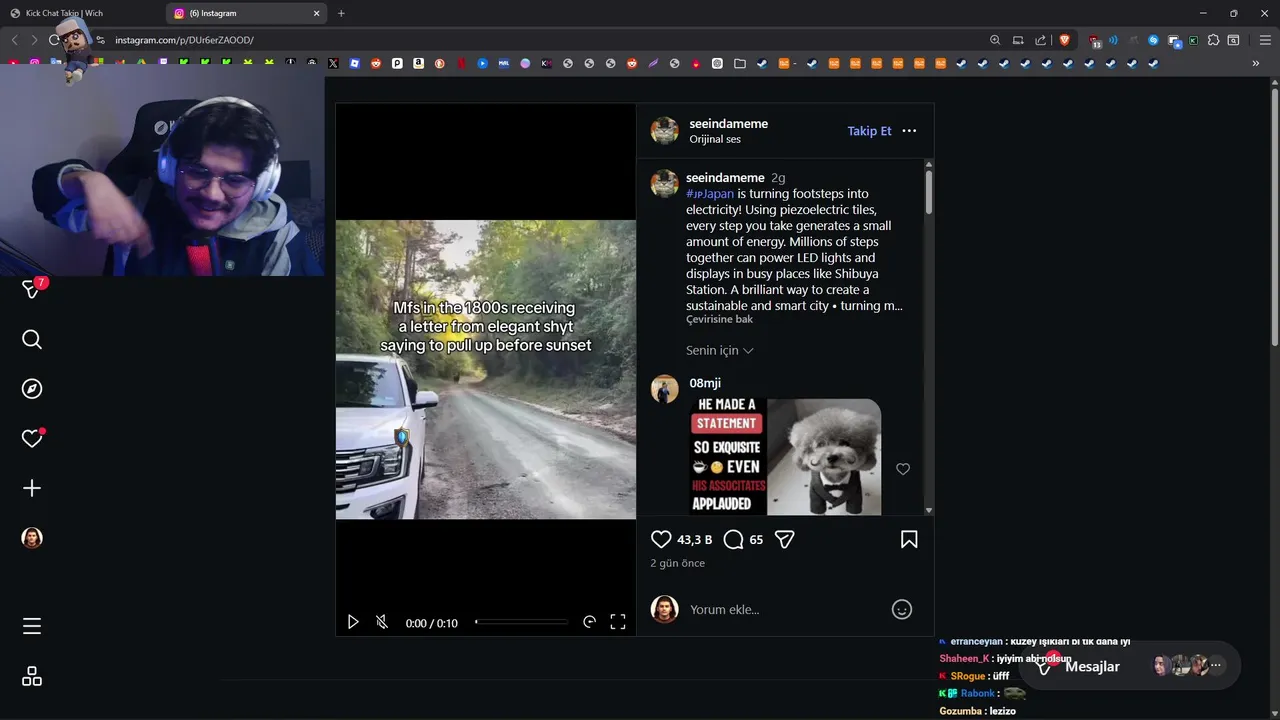Click Gozumba username in chat

(x=961, y=711)
